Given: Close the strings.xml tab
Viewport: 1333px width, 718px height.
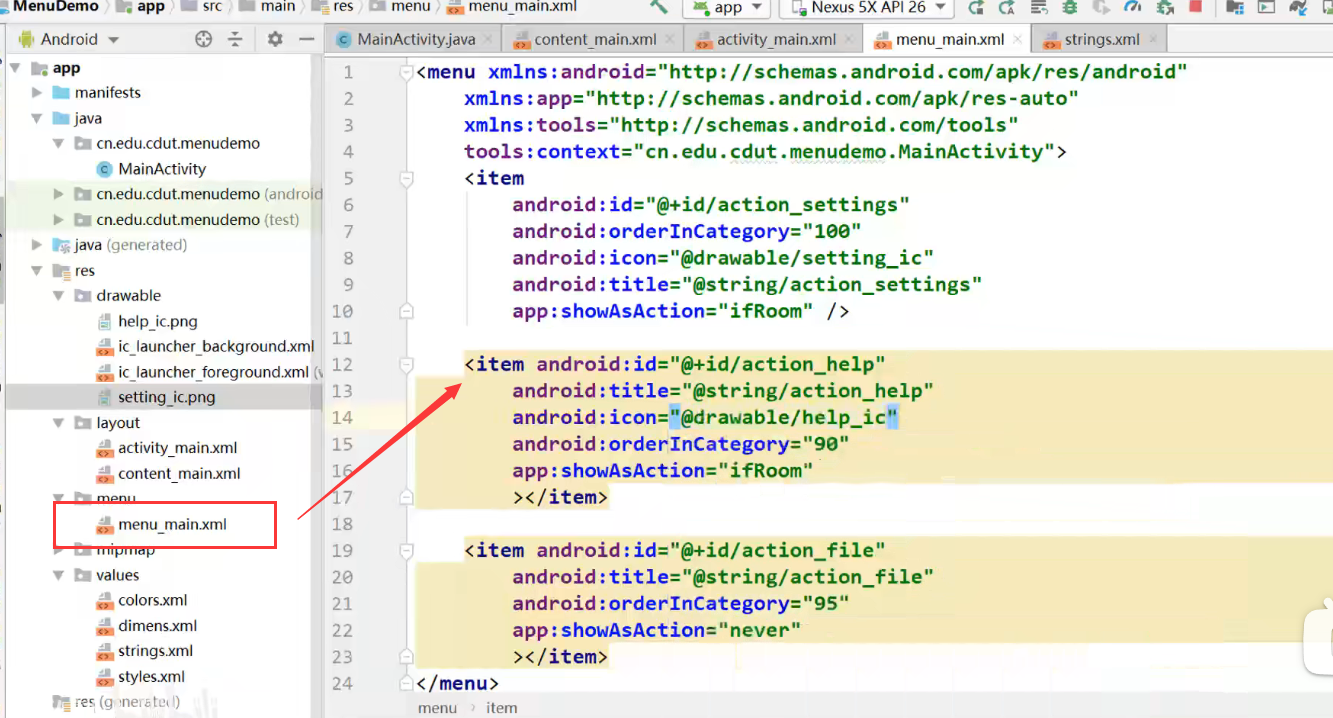Looking at the screenshot, I should 1152,40.
